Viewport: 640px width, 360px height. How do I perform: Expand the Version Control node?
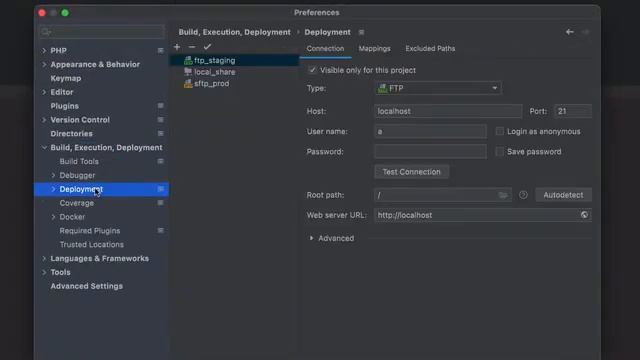point(44,120)
